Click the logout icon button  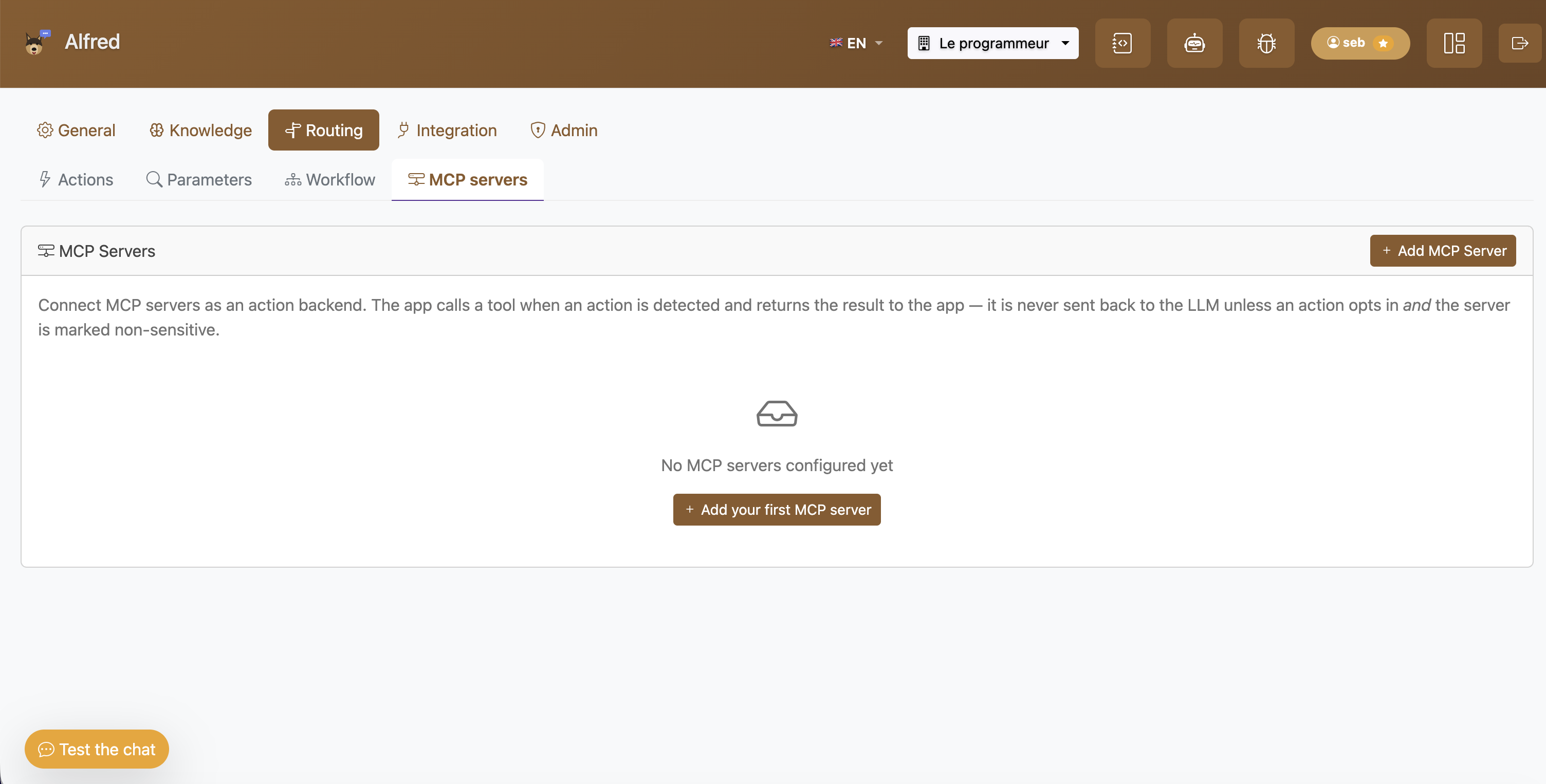tap(1520, 43)
